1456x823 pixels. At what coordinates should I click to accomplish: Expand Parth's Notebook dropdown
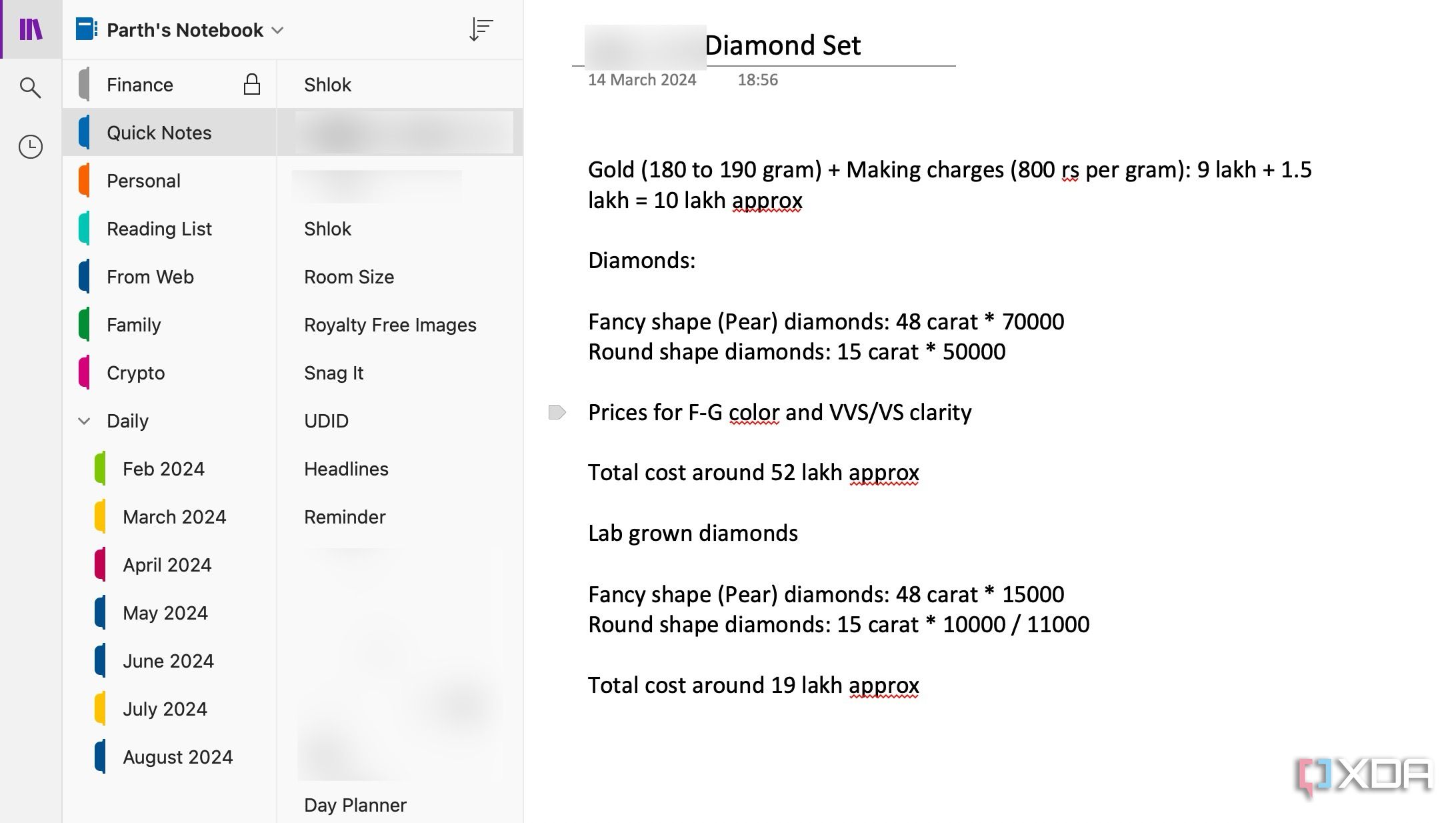(x=278, y=31)
